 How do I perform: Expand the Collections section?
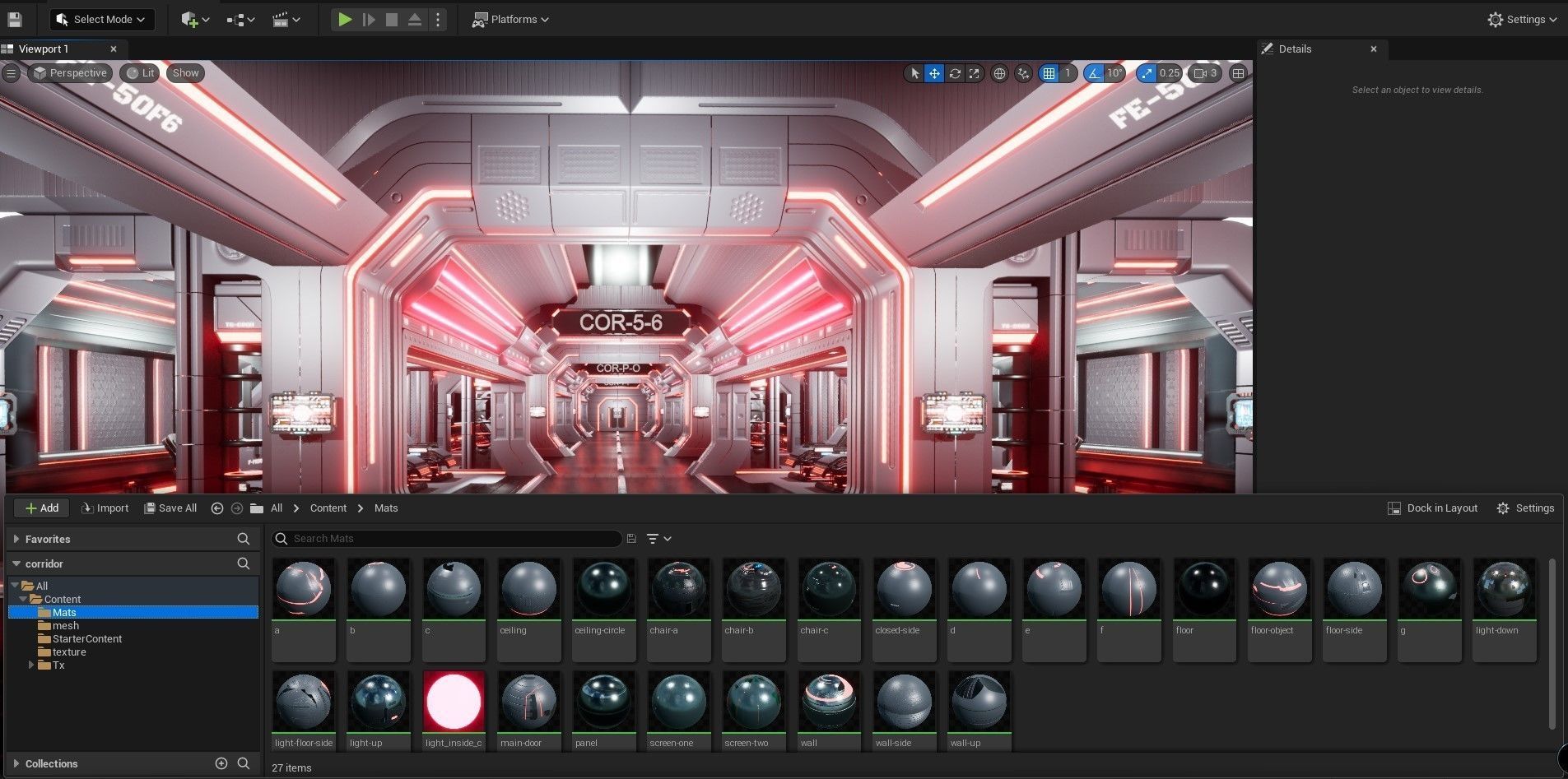tap(16, 763)
